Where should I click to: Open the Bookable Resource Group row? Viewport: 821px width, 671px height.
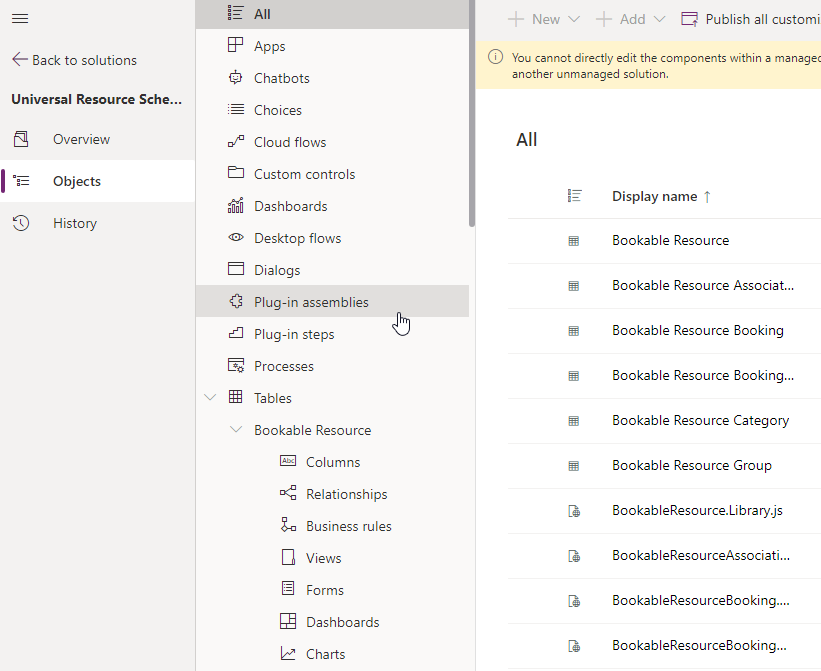point(664,466)
